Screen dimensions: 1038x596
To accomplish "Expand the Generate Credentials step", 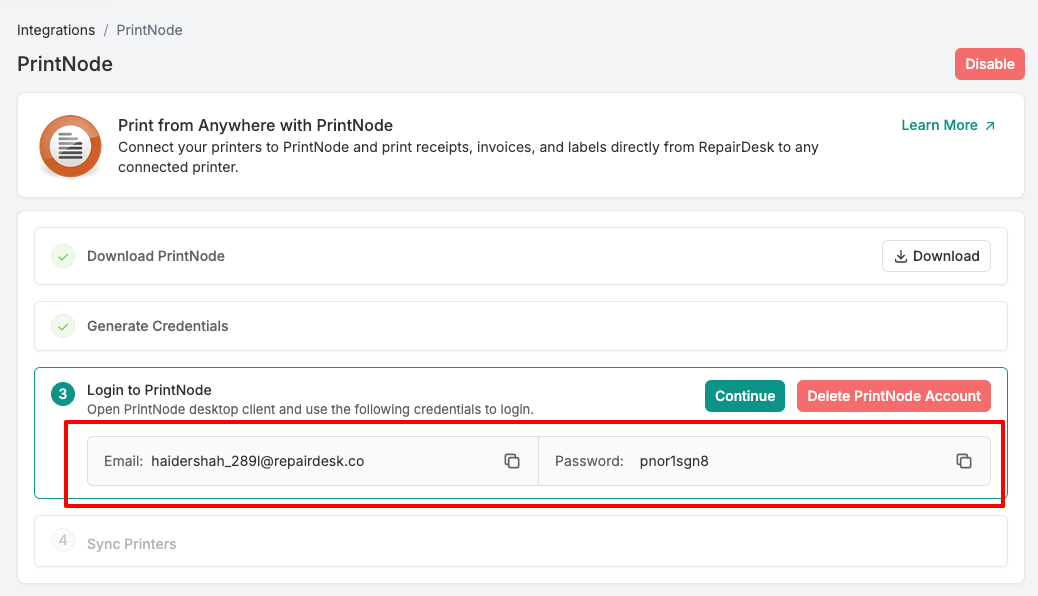I will 158,326.
